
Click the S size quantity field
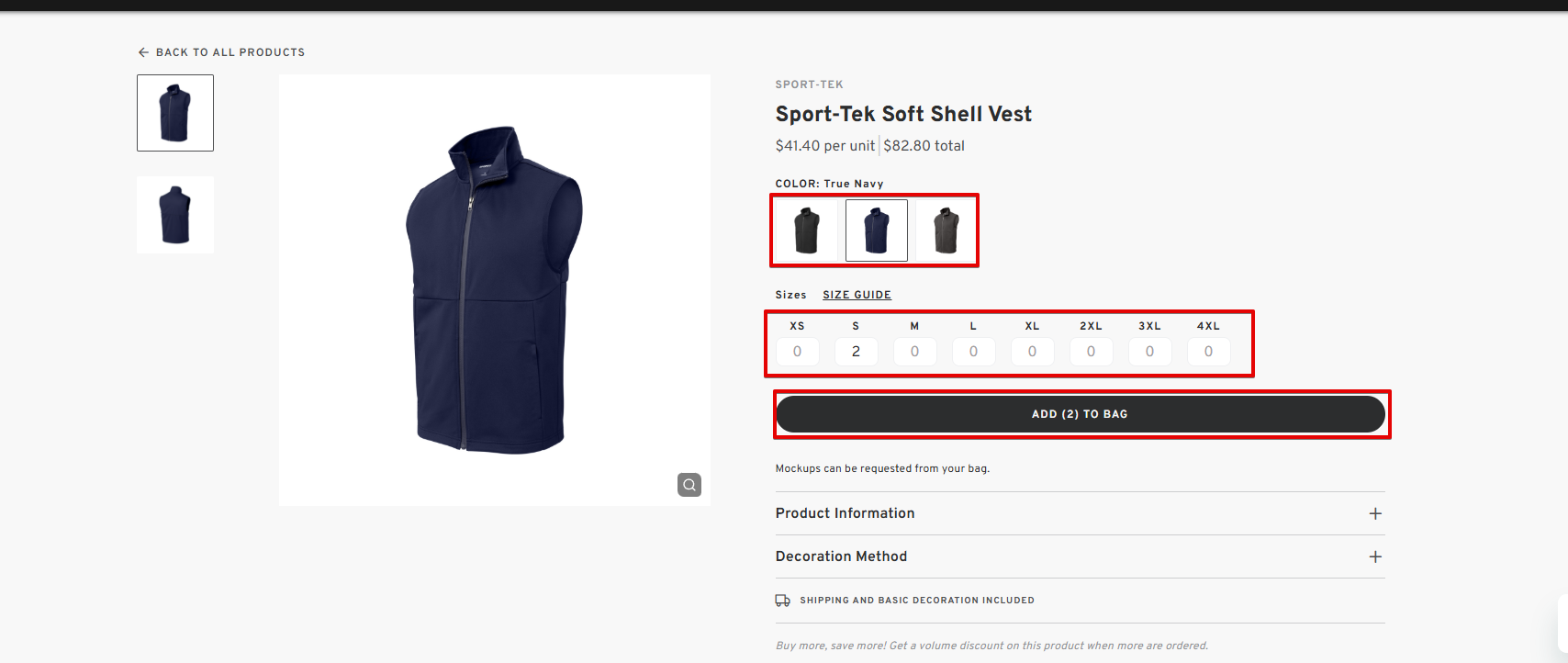(856, 352)
